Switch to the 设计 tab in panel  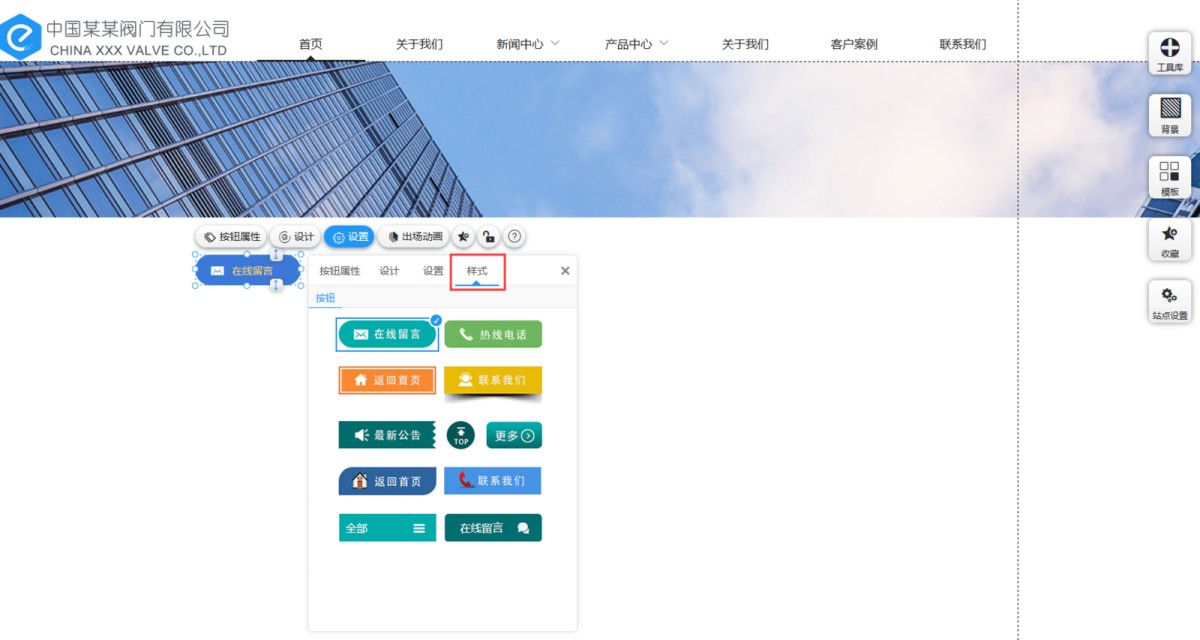(x=389, y=271)
